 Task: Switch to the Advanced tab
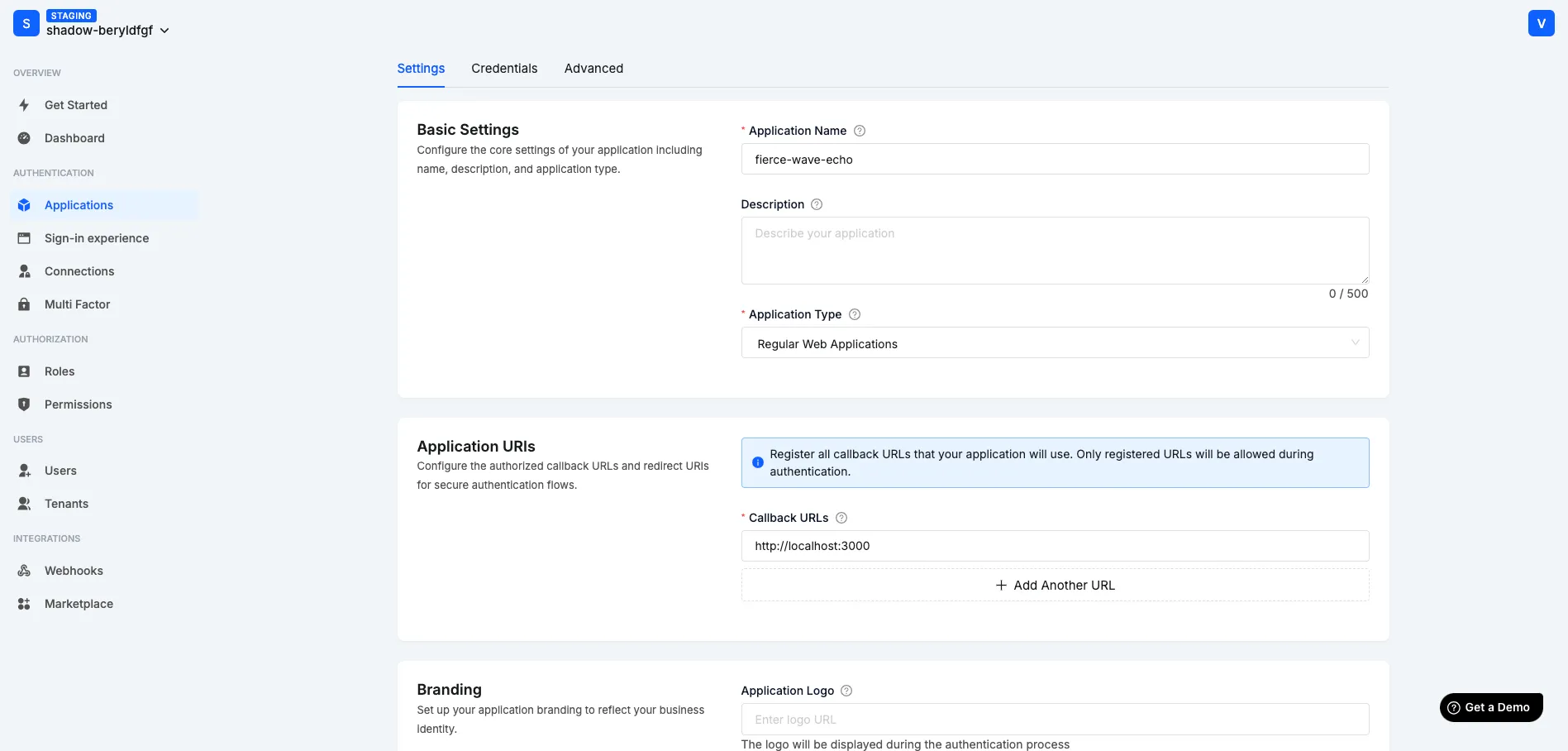click(593, 68)
